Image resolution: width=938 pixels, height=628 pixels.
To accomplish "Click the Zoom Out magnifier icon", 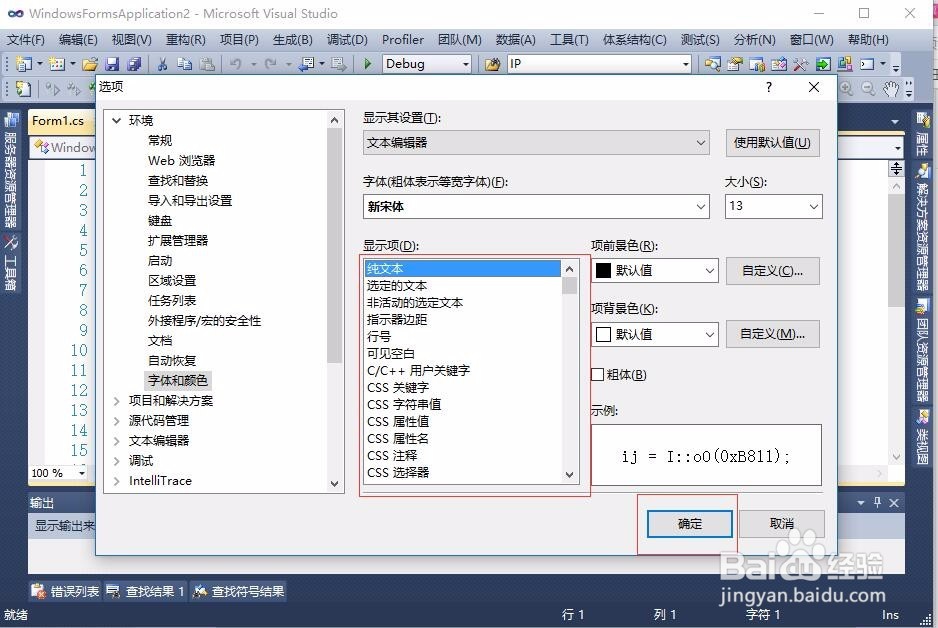I will pos(868,89).
